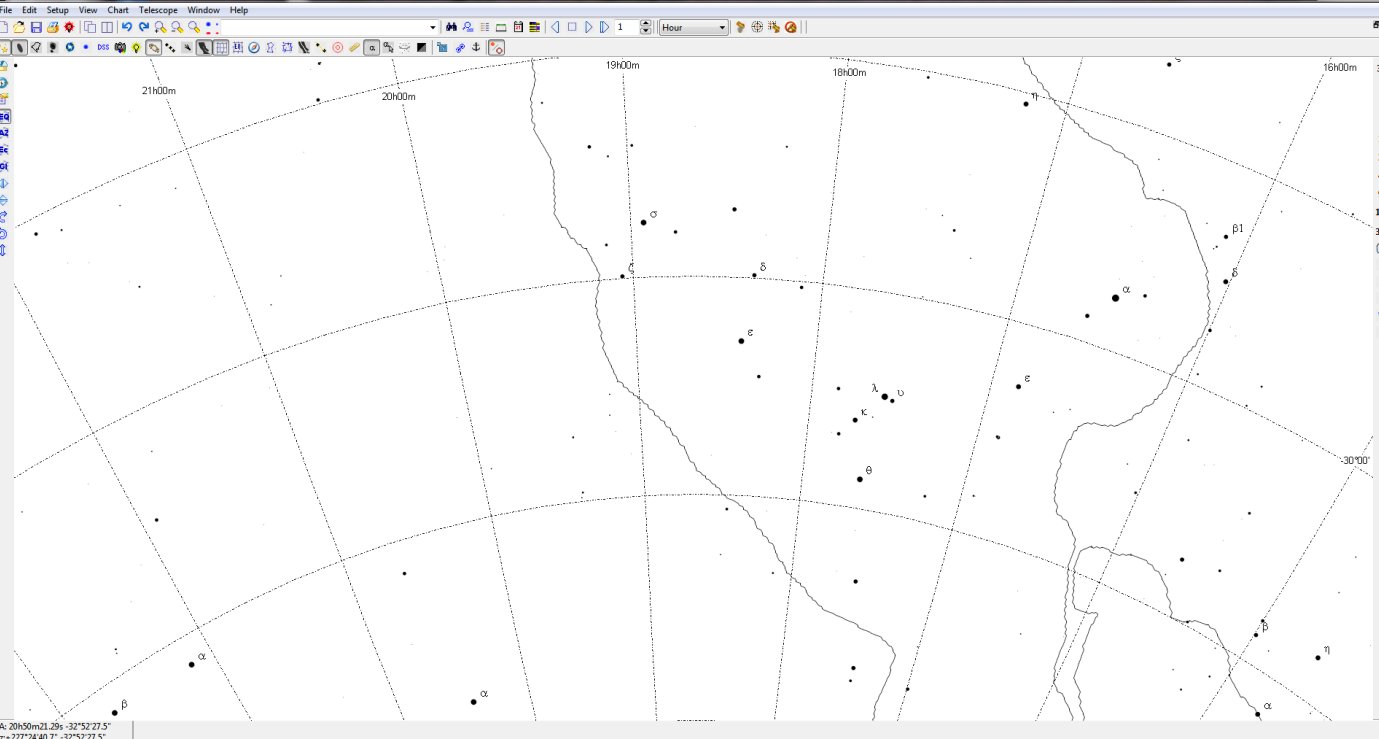Click the 19h00m right ascension label

623,65
